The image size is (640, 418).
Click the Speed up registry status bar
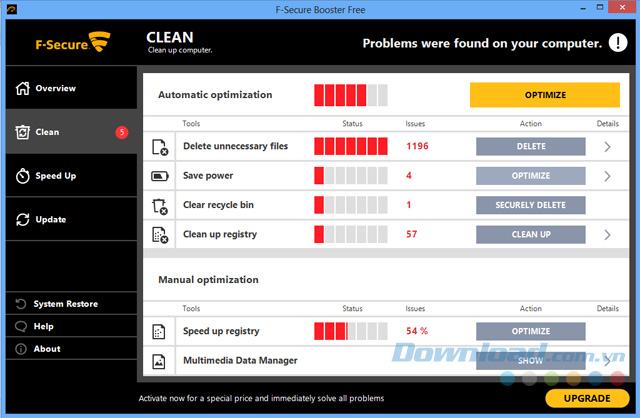click(351, 331)
